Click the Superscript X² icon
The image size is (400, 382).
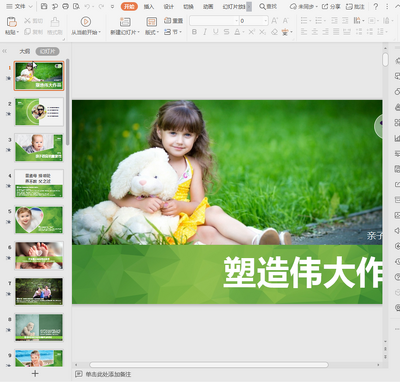tap(252, 32)
